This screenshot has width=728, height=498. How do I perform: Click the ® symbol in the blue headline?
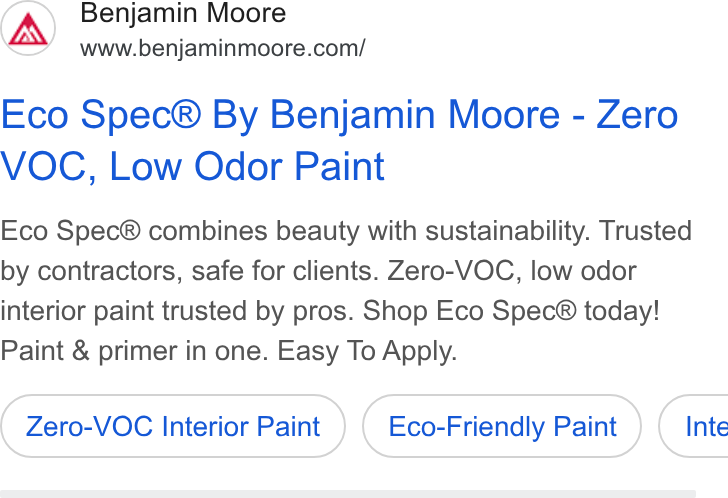pos(186,114)
